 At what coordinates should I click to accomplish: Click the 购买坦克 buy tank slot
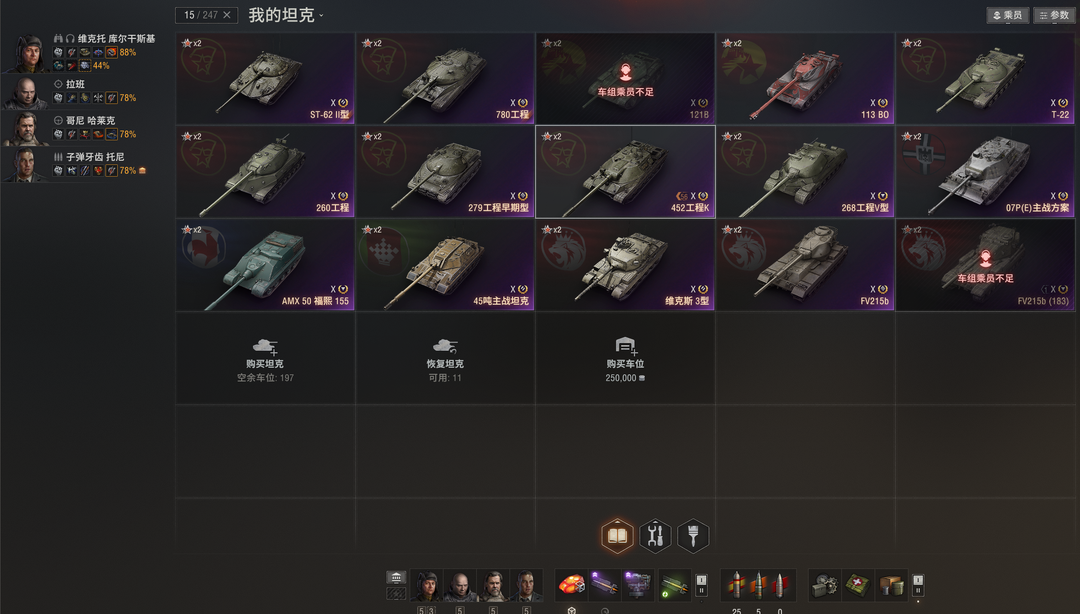click(265, 358)
